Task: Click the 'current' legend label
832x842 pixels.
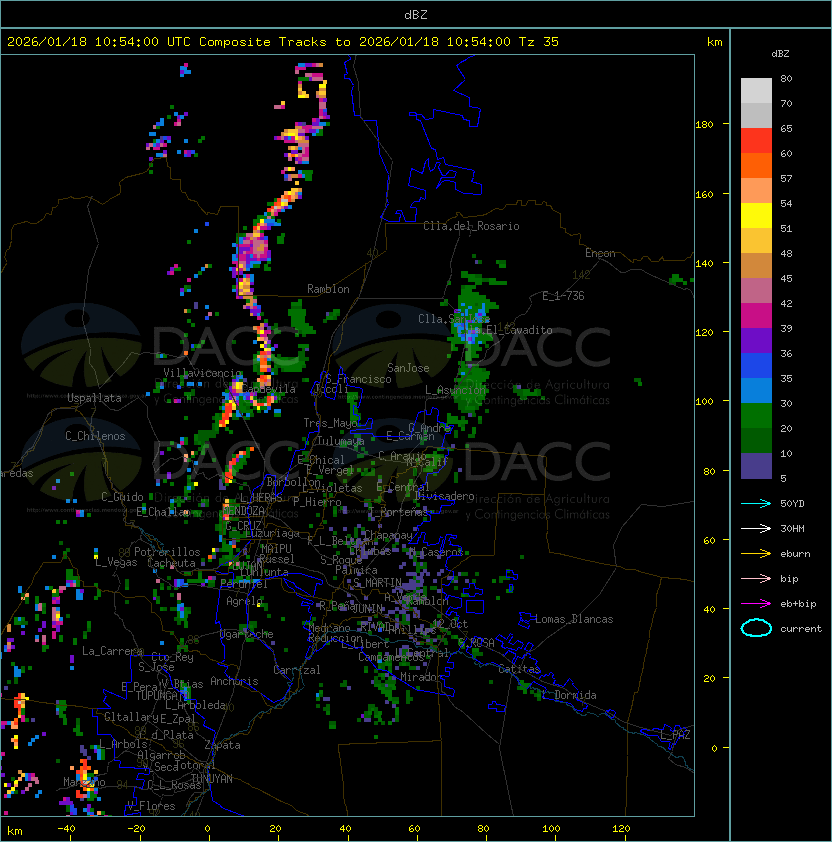Action: click(801, 629)
